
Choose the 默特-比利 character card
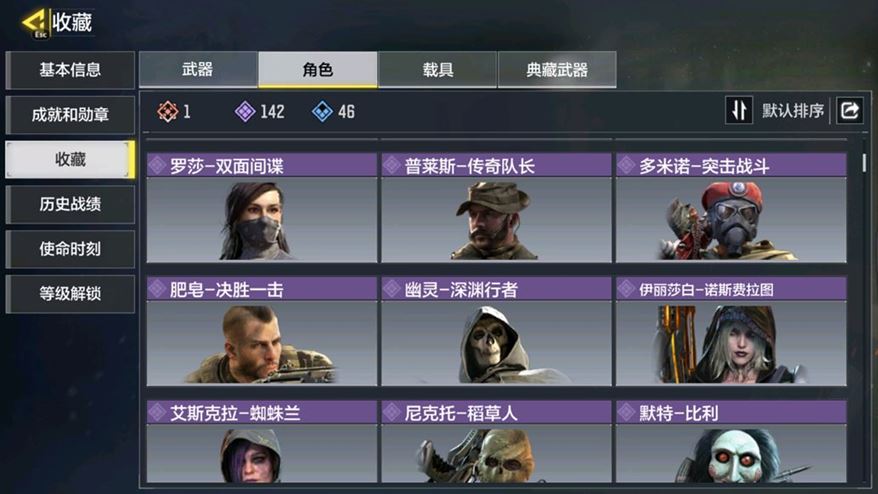click(731, 441)
